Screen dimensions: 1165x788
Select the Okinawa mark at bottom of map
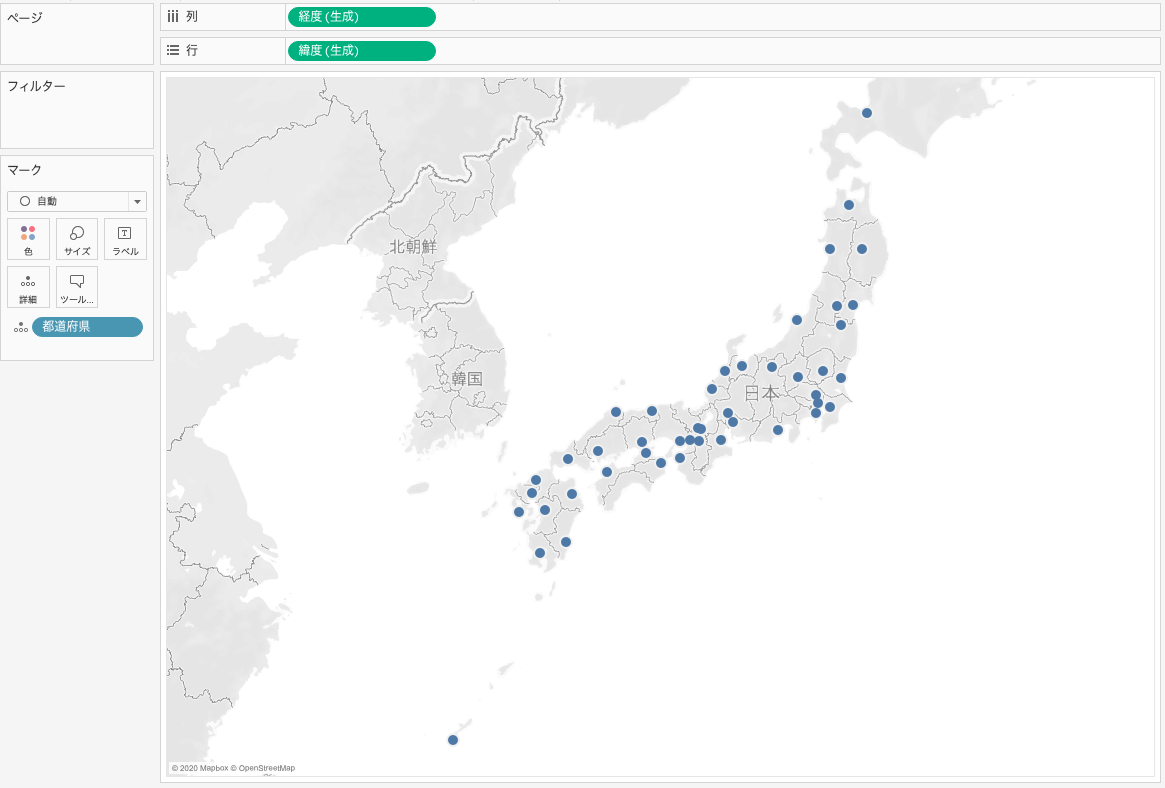(x=453, y=740)
